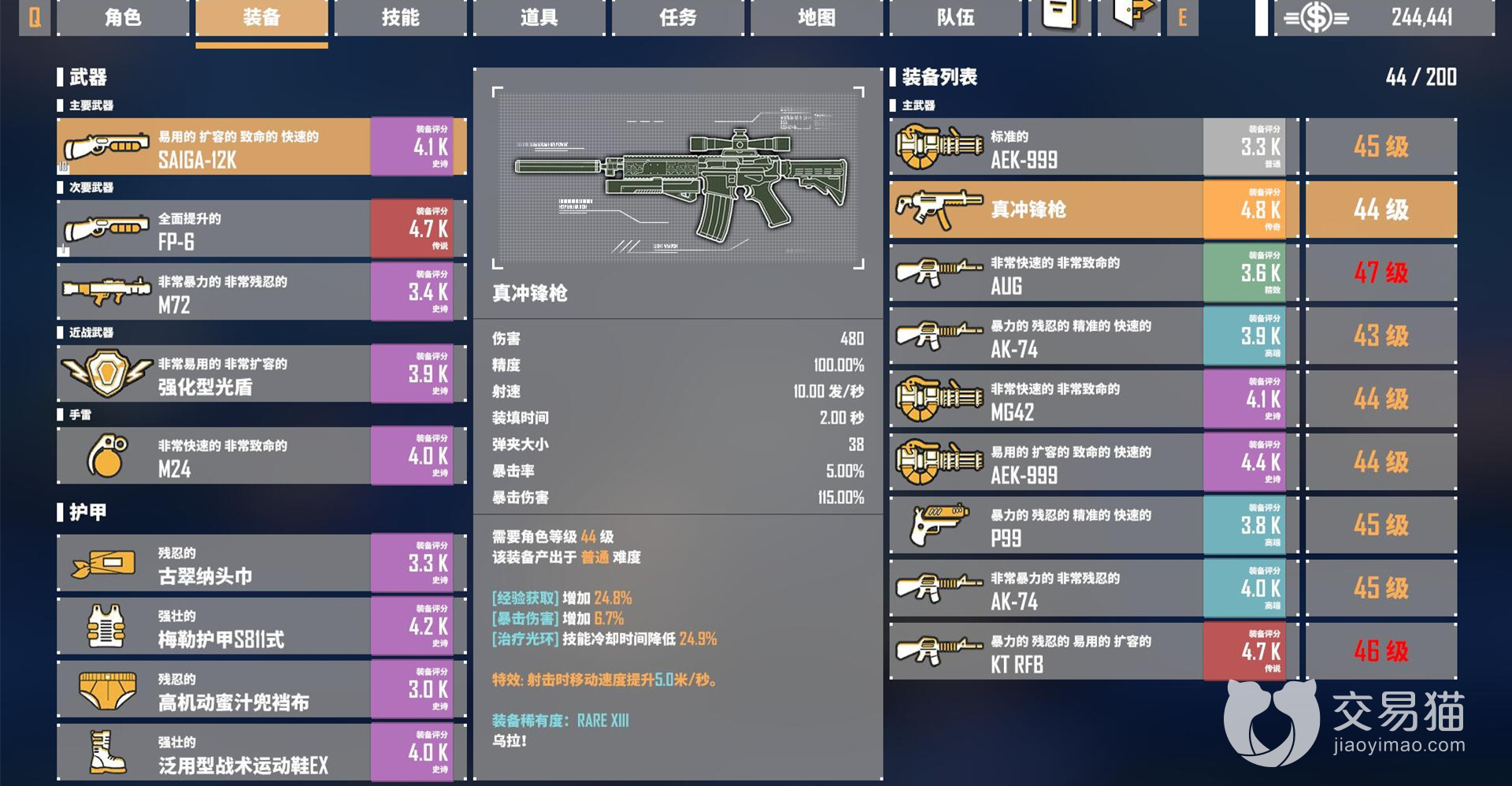Click the 高机动蜜汁兜裆布 underwear armor icon
The image size is (1512, 786).
[x=108, y=690]
